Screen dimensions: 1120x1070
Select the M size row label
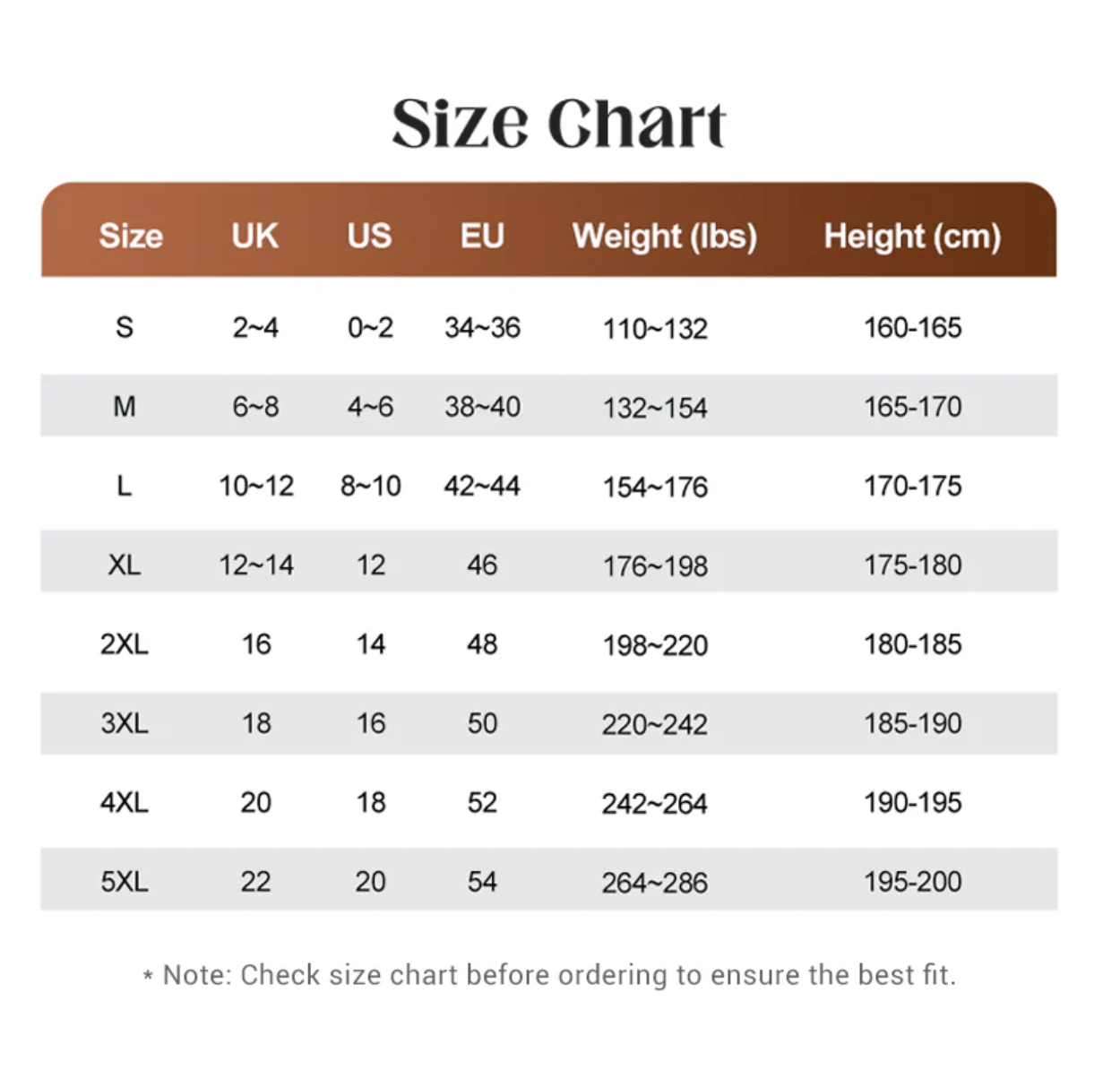[125, 407]
